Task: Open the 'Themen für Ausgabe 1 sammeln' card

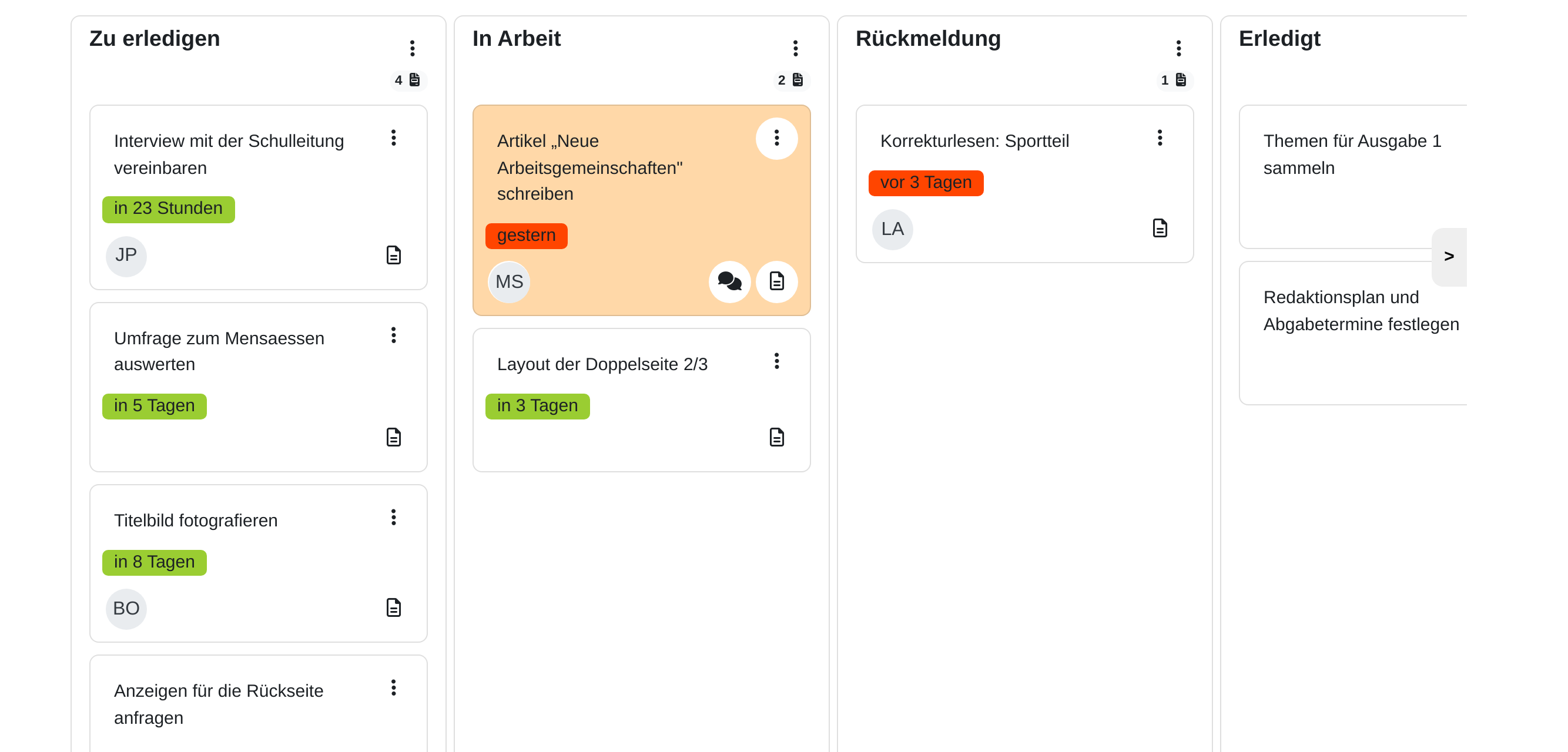Action: (1352, 176)
